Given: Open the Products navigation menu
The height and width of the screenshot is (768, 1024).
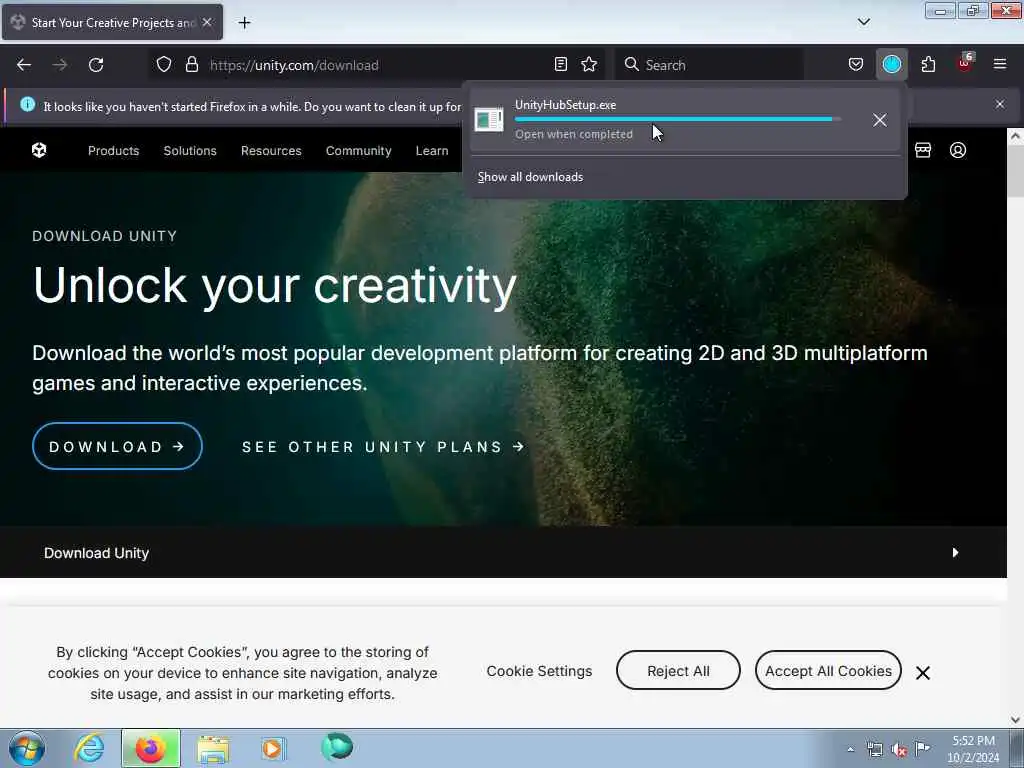Looking at the screenshot, I should tap(114, 151).
